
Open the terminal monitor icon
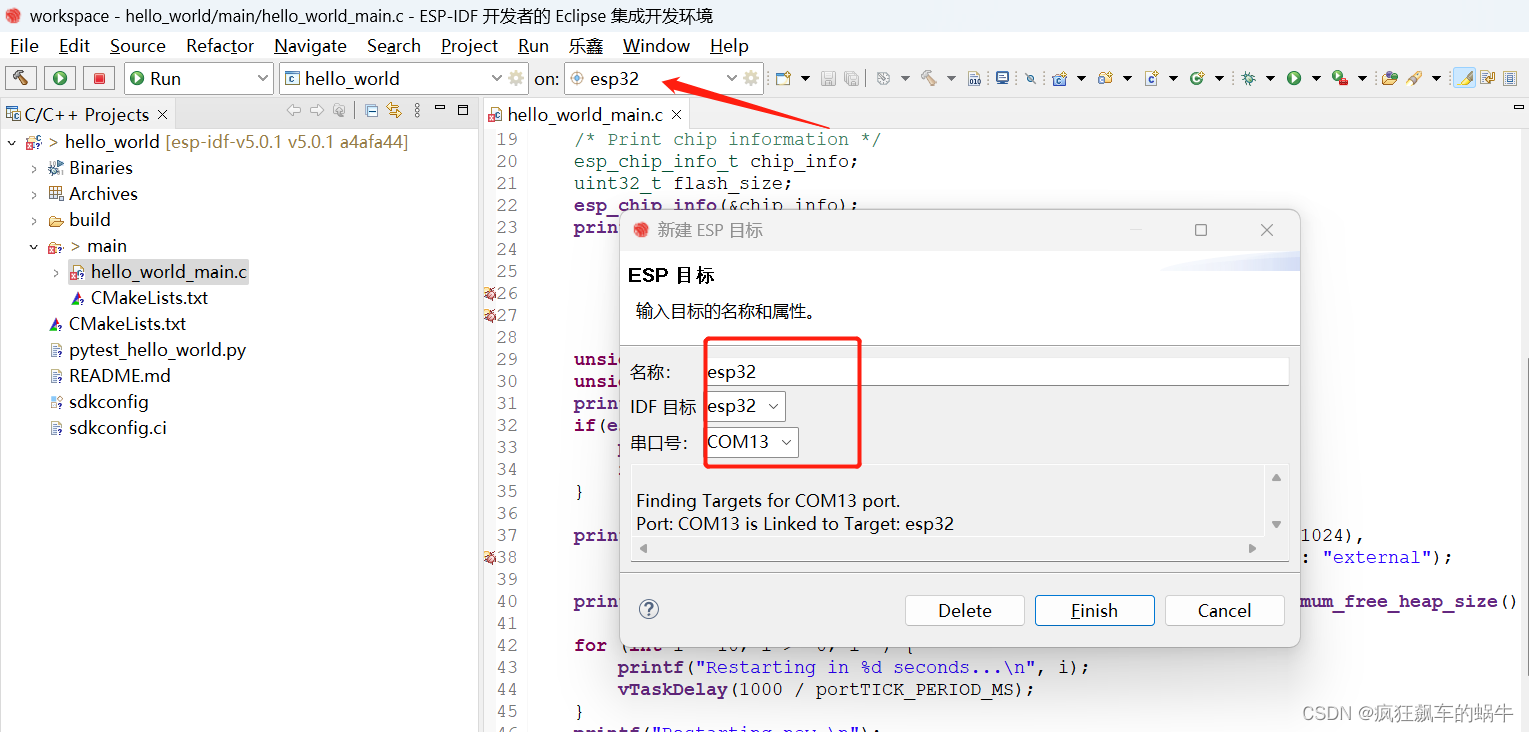pos(1002,78)
